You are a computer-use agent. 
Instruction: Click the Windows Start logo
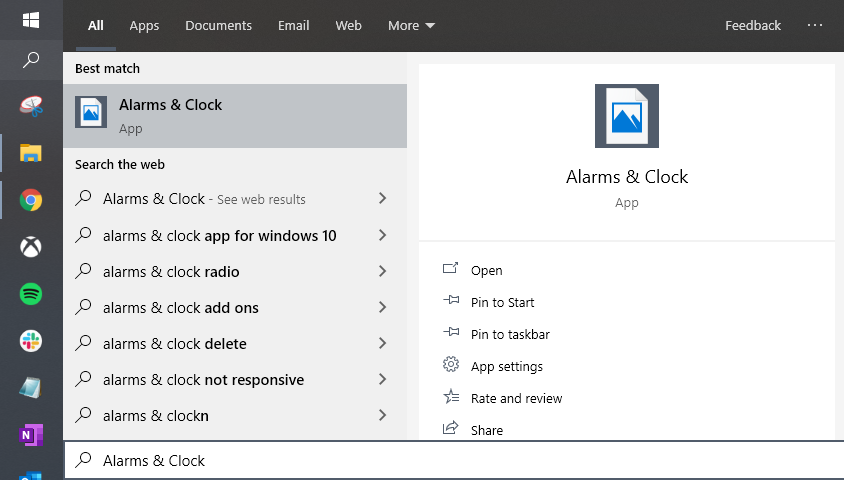pos(31,20)
